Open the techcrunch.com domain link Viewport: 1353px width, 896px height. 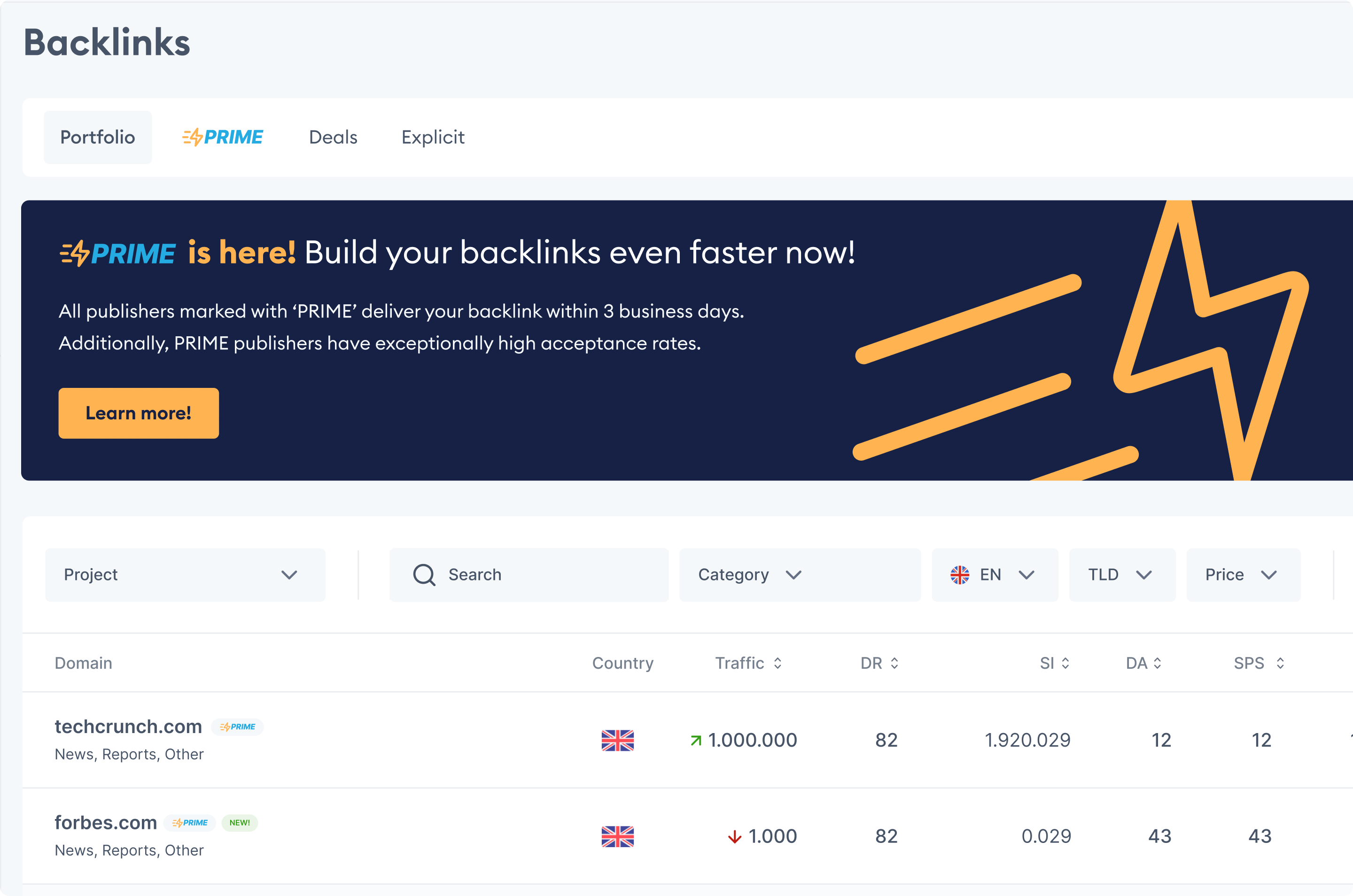coord(128,726)
